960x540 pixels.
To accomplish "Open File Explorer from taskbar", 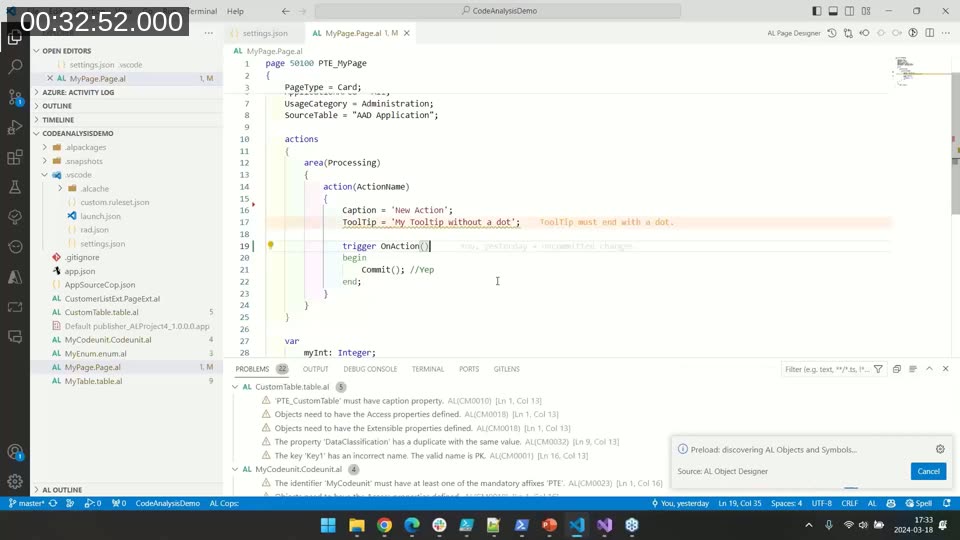I will coord(357,525).
